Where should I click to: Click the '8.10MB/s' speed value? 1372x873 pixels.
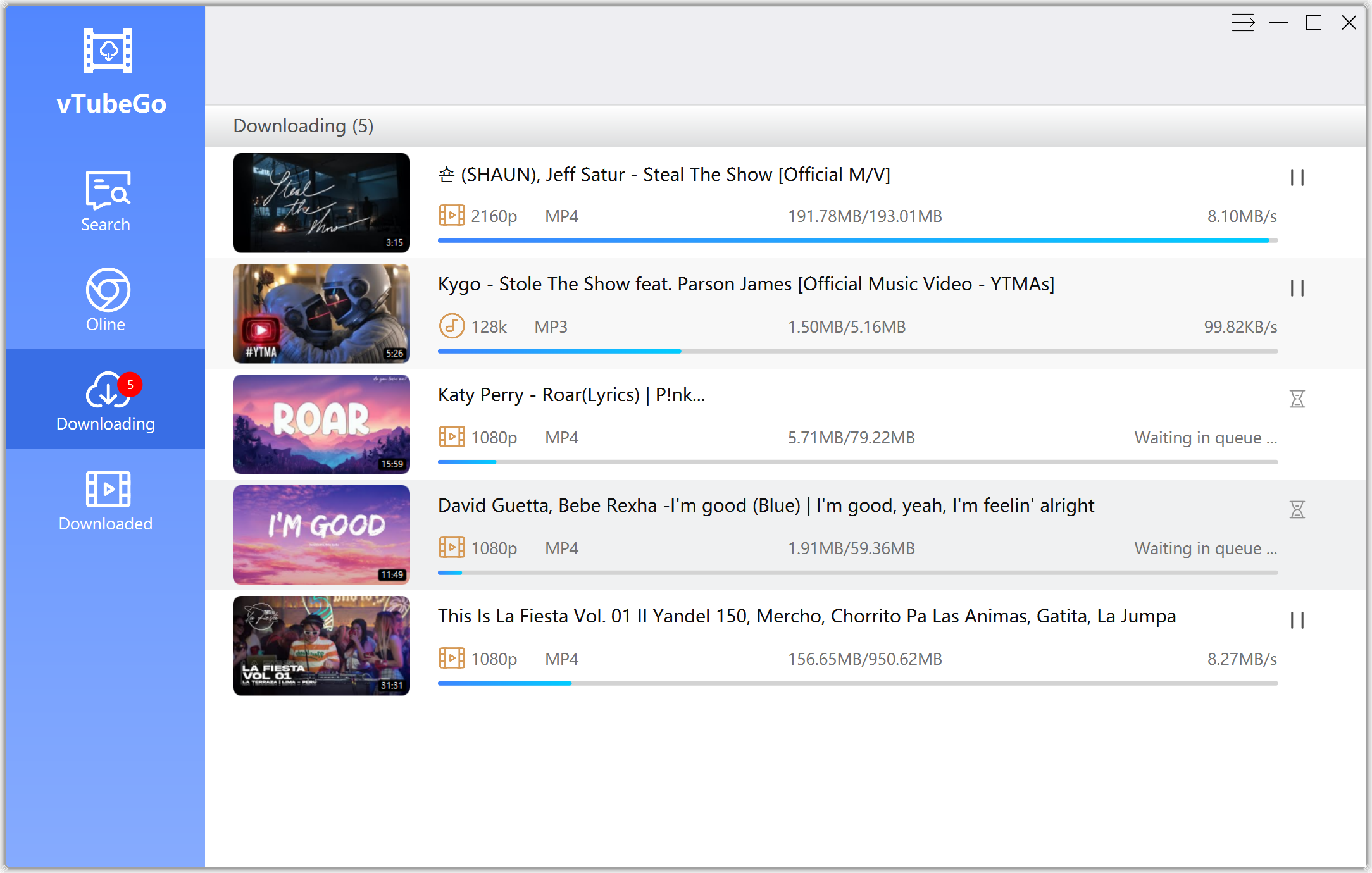1242,216
